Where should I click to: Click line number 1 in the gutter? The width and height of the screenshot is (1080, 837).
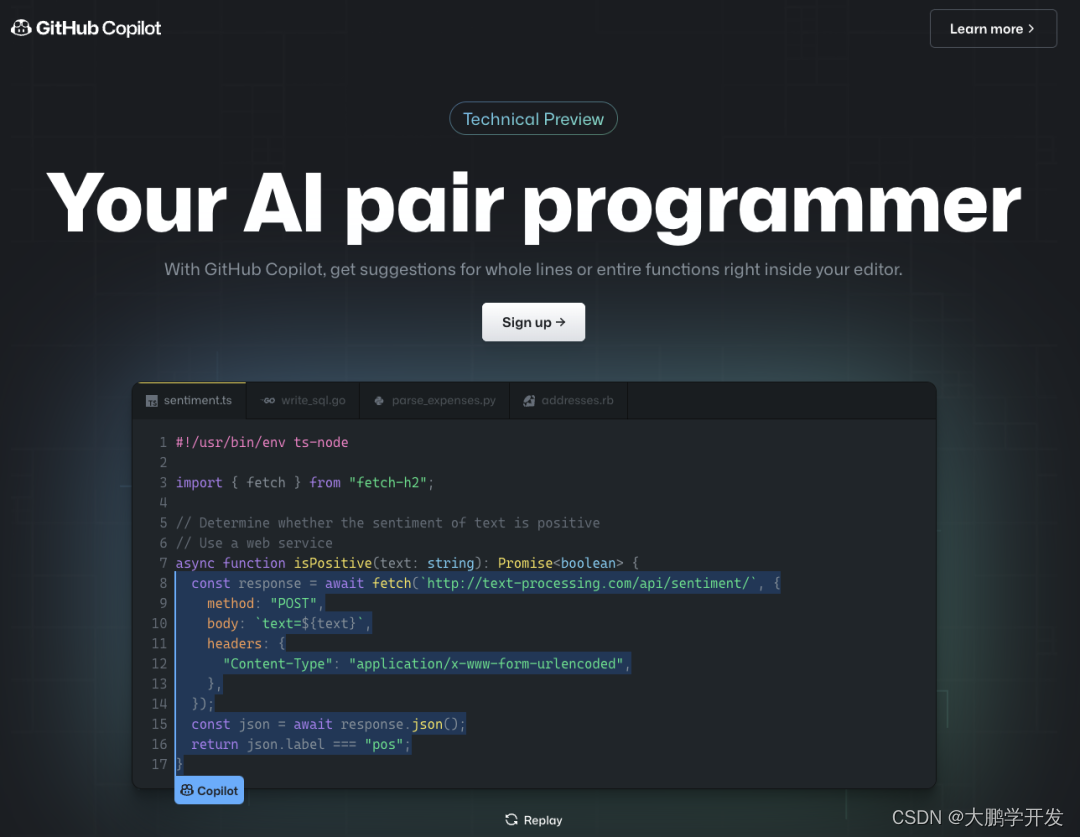point(163,442)
